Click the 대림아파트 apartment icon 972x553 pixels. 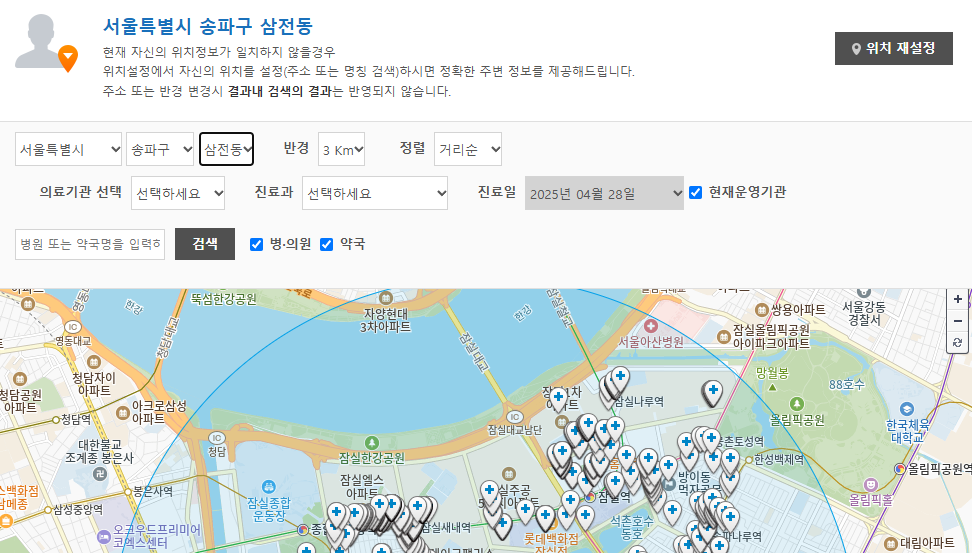click(x=891, y=544)
